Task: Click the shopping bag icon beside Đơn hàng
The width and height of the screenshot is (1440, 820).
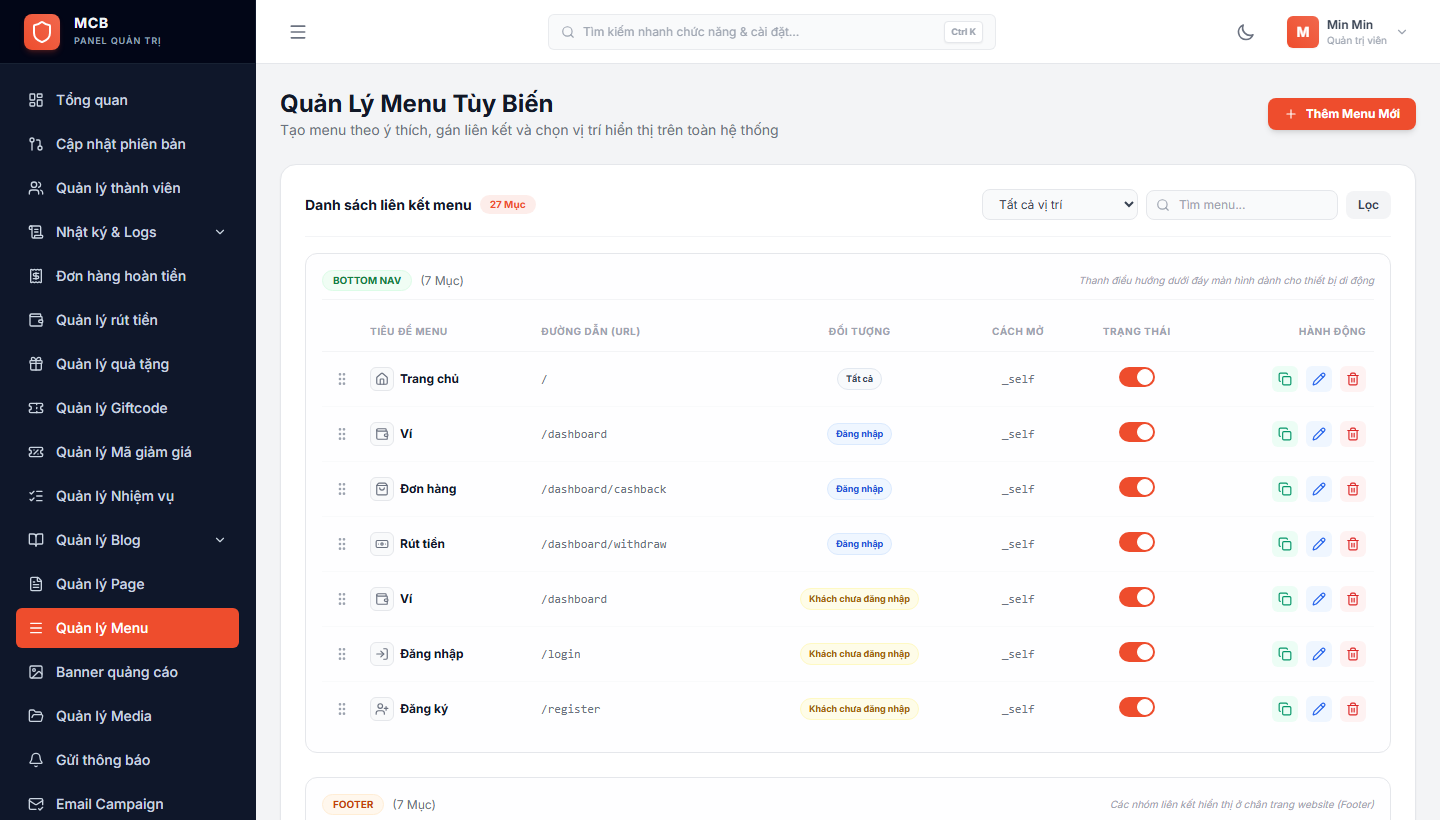Action: (382, 489)
